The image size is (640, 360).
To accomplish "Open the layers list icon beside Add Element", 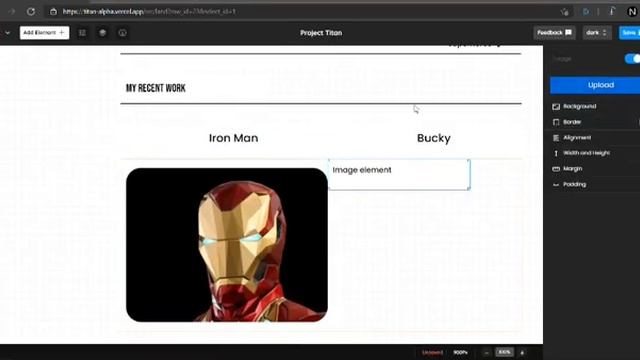I will (x=82, y=33).
